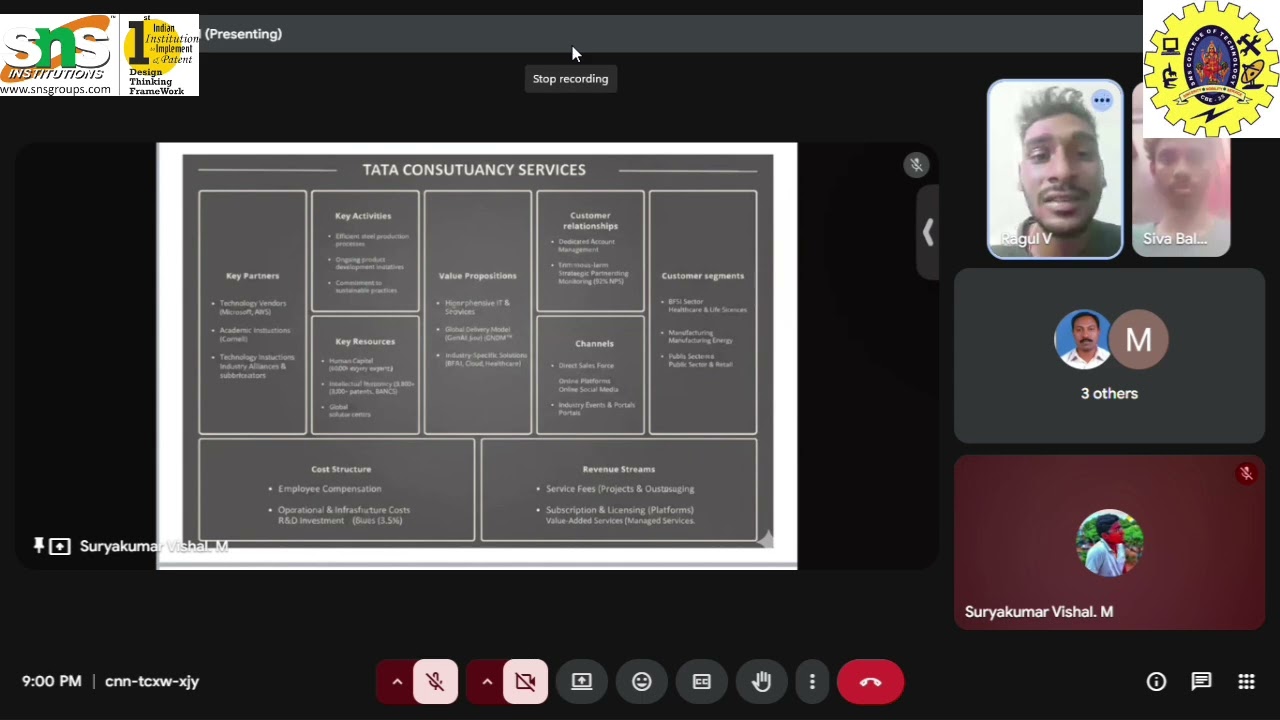Viewport: 1280px width, 720px height.
Task: Collapse the side panel arrow
Action: point(928,233)
